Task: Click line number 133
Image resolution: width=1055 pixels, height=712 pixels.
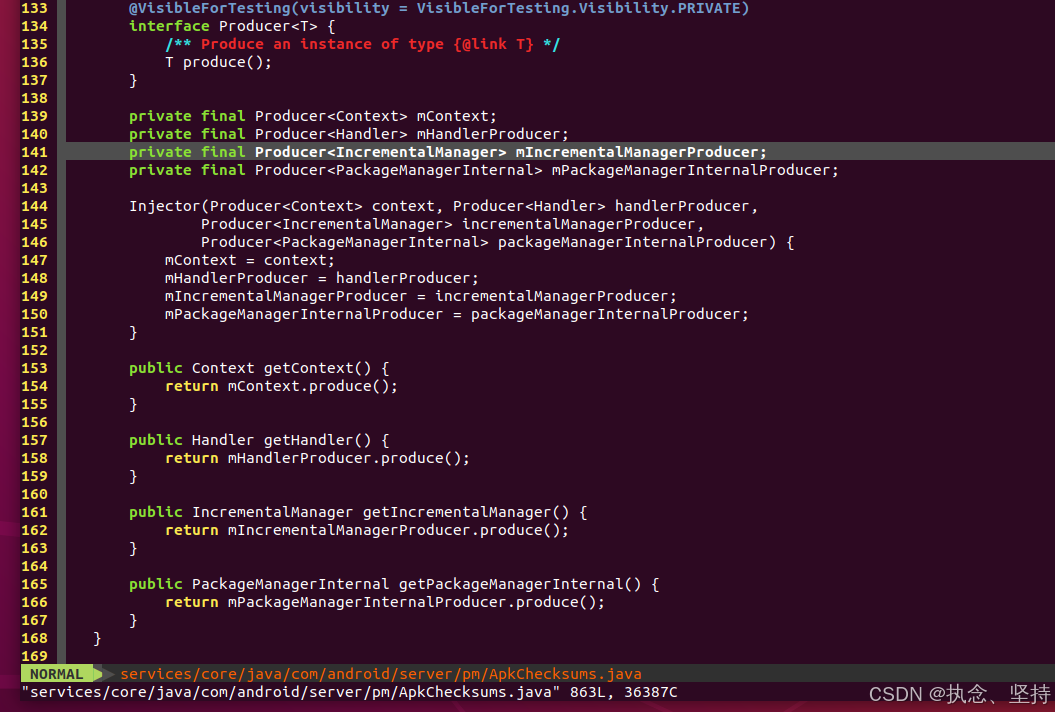Action: click(34, 8)
